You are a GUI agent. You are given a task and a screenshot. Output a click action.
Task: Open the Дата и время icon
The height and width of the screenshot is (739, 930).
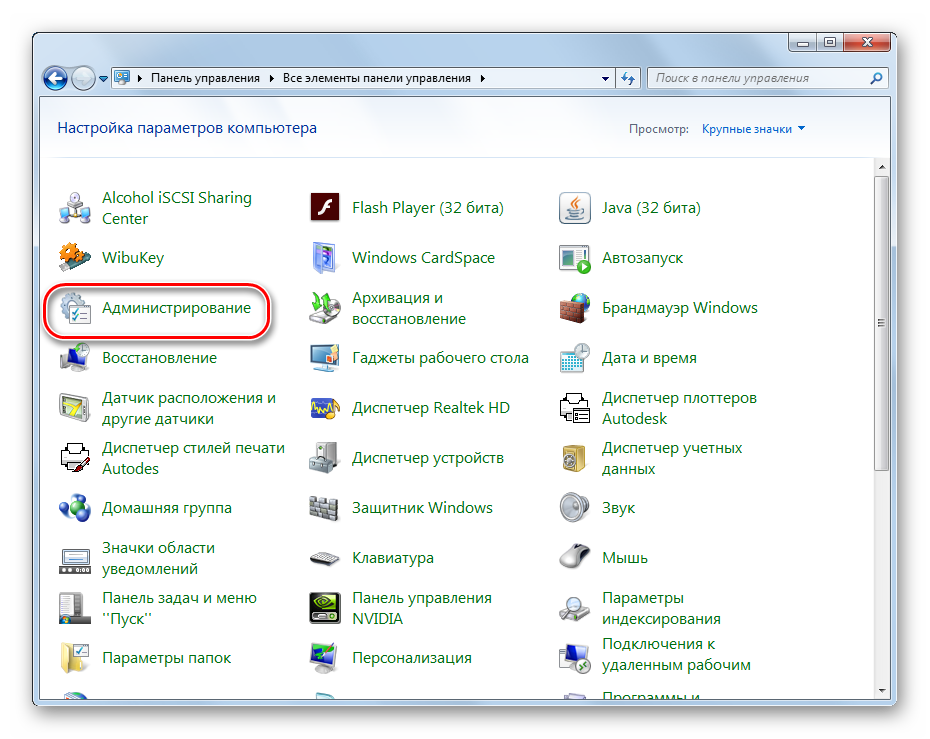coord(575,358)
